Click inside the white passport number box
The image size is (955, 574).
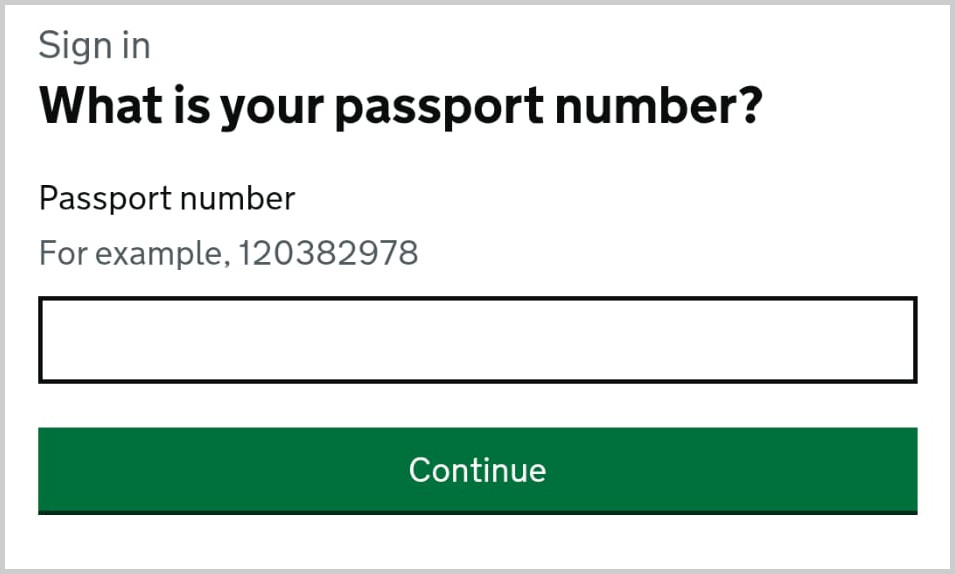pyautogui.click(x=477, y=340)
